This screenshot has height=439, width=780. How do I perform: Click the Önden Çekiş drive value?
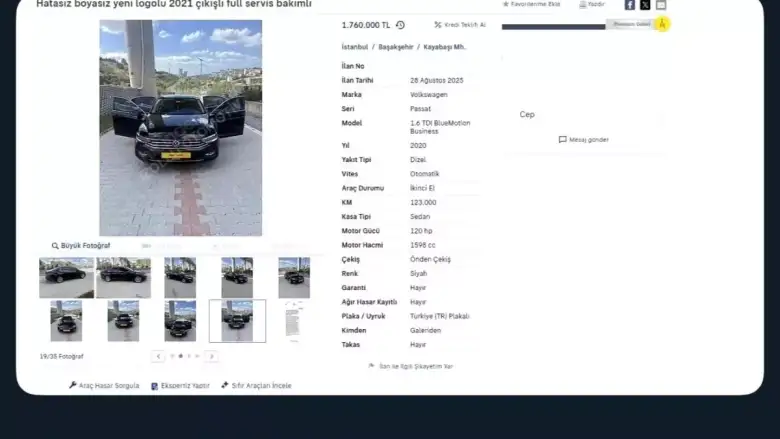coord(430,260)
